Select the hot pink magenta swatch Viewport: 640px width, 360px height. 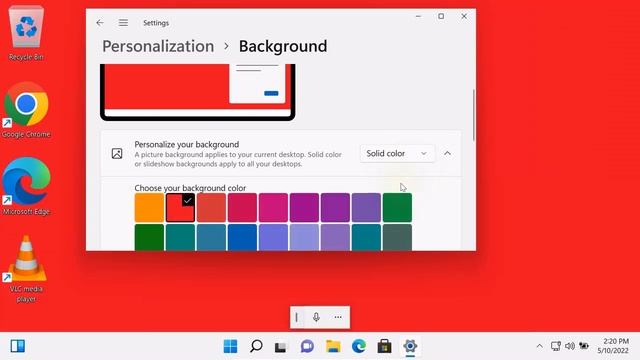273,208
